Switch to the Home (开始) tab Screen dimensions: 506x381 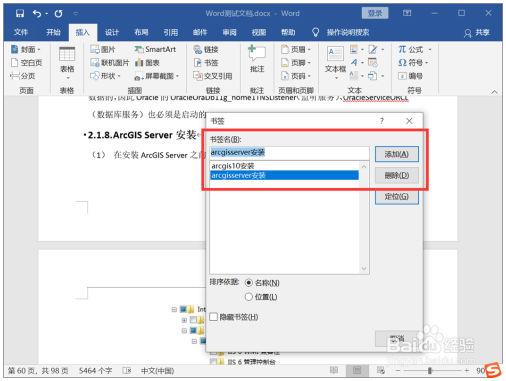tap(53, 32)
